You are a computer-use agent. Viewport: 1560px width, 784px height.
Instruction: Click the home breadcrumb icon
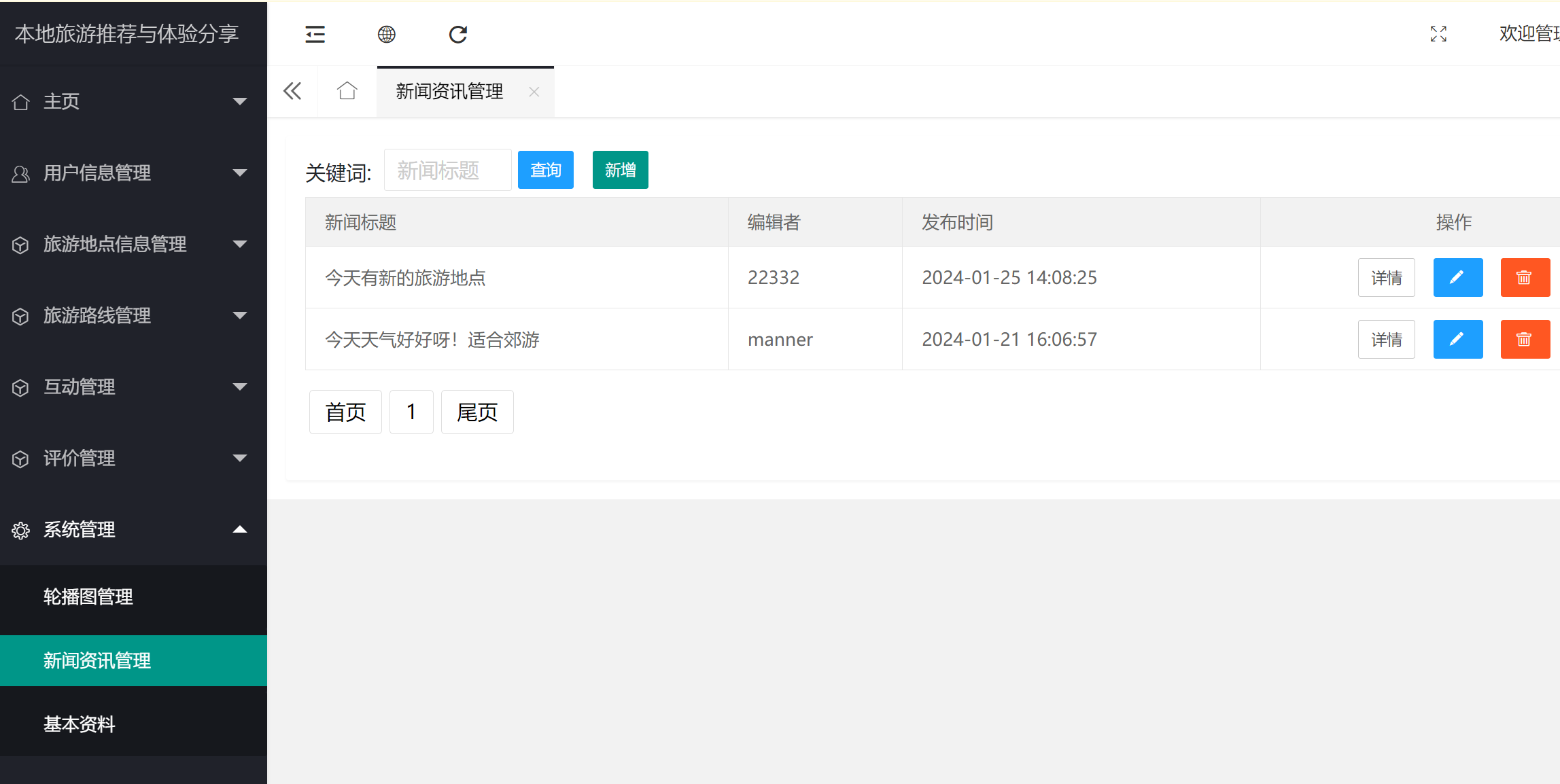(347, 90)
